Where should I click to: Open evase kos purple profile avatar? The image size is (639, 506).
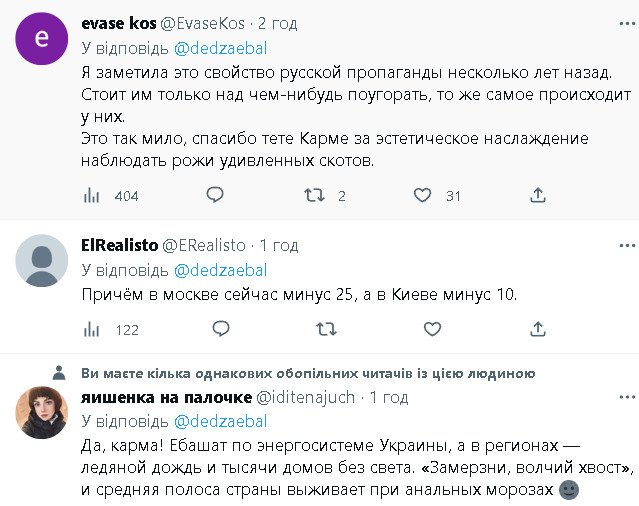click(x=41, y=40)
